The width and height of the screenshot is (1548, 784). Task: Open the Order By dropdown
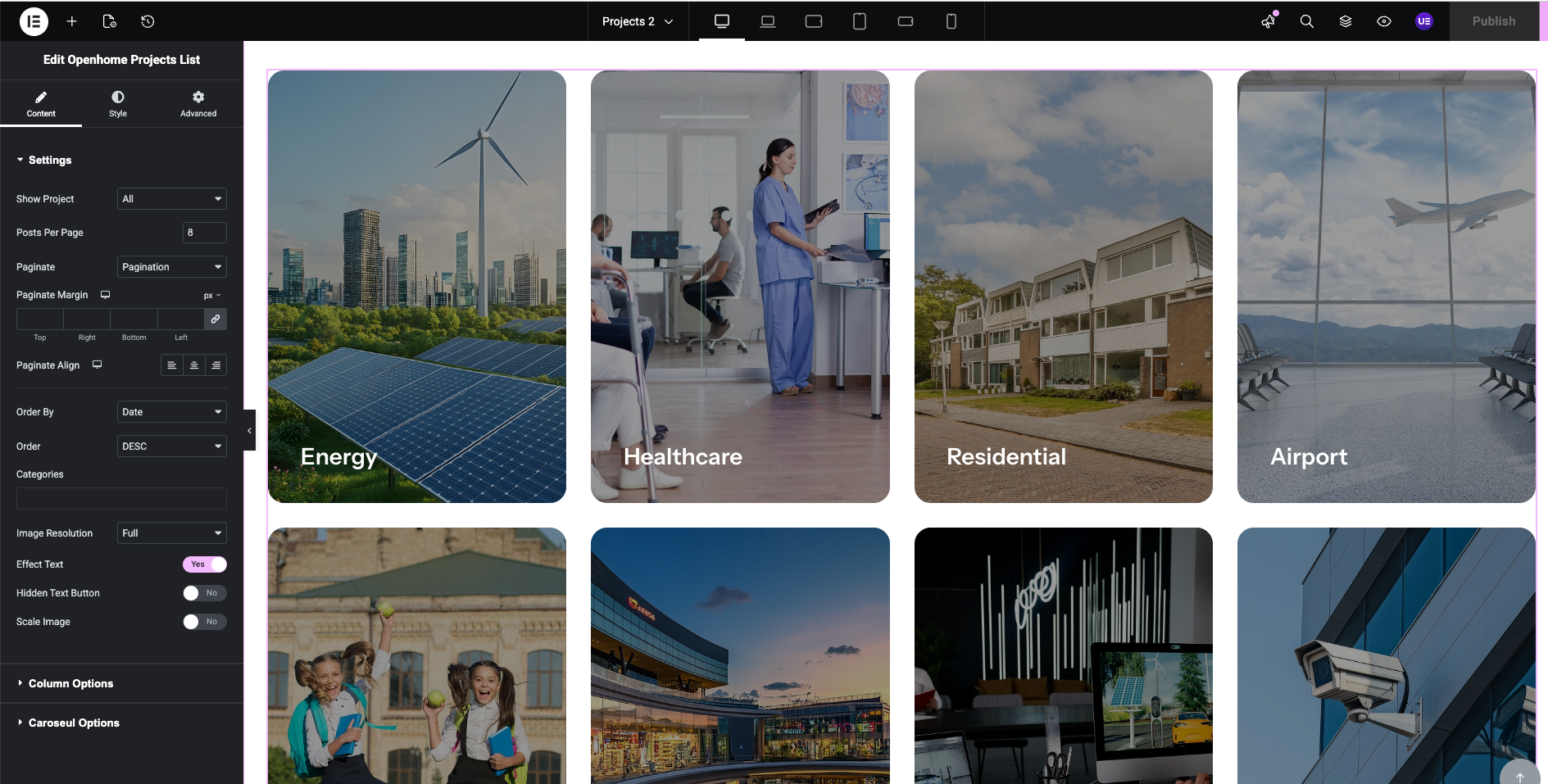coord(171,412)
